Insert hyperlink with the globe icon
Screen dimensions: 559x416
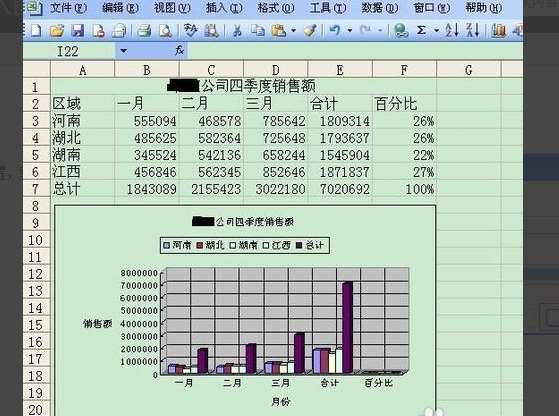401,31
